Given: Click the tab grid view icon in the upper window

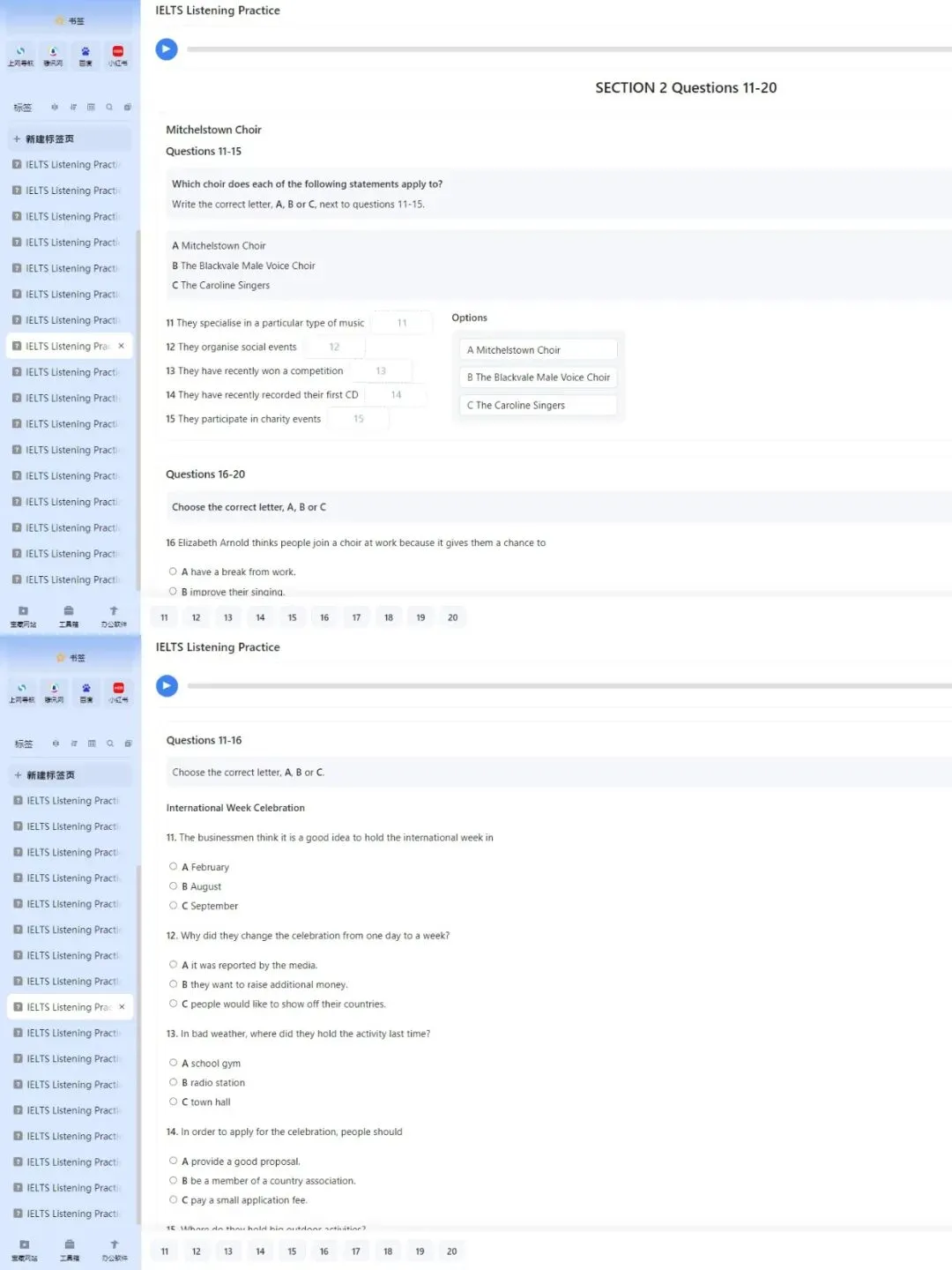Looking at the screenshot, I should click(91, 107).
